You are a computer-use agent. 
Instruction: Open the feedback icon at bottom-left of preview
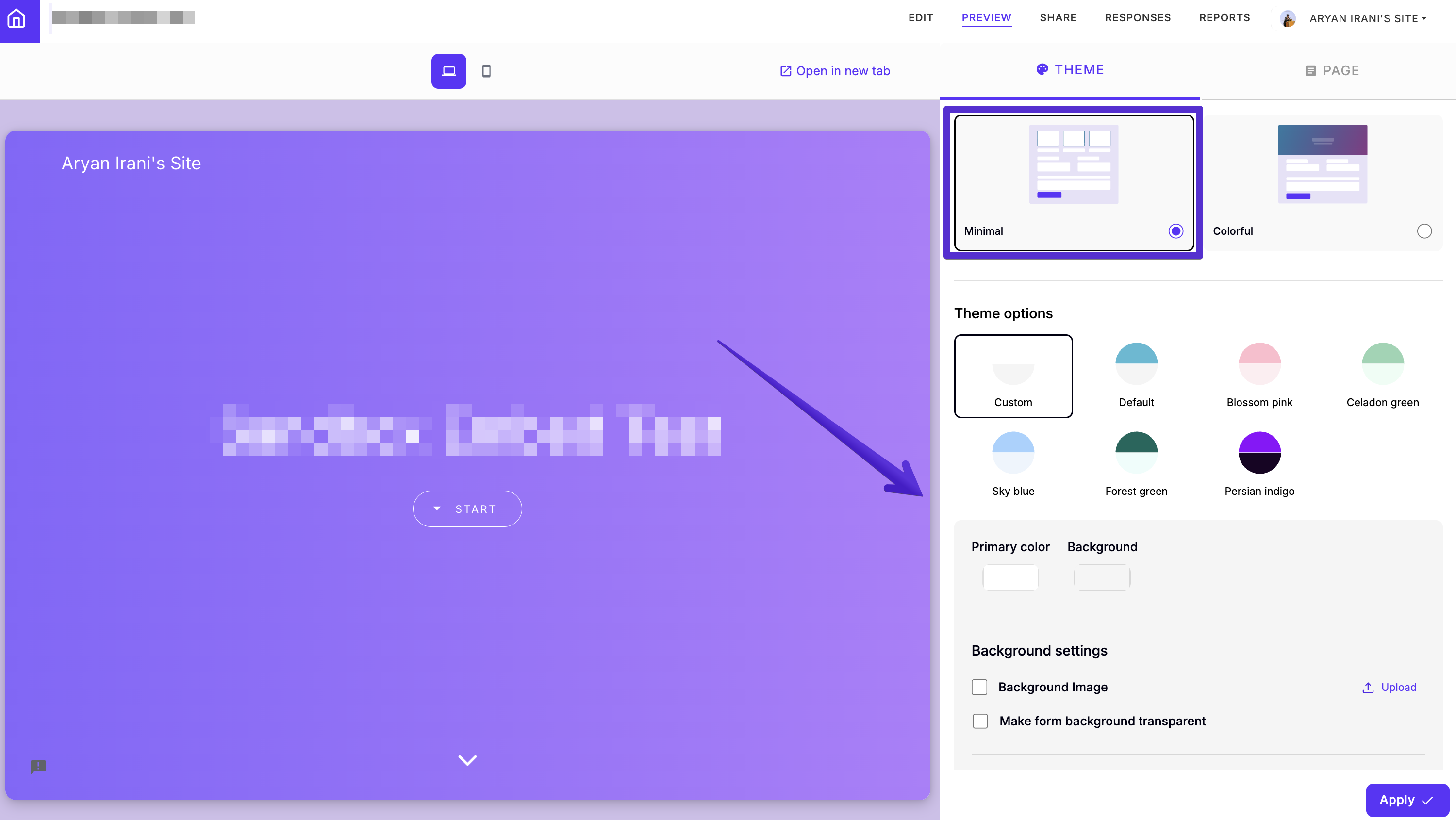[38, 766]
